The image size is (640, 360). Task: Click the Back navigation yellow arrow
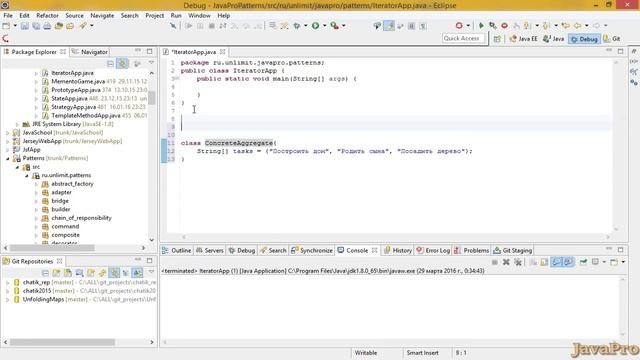(x=577, y=26)
